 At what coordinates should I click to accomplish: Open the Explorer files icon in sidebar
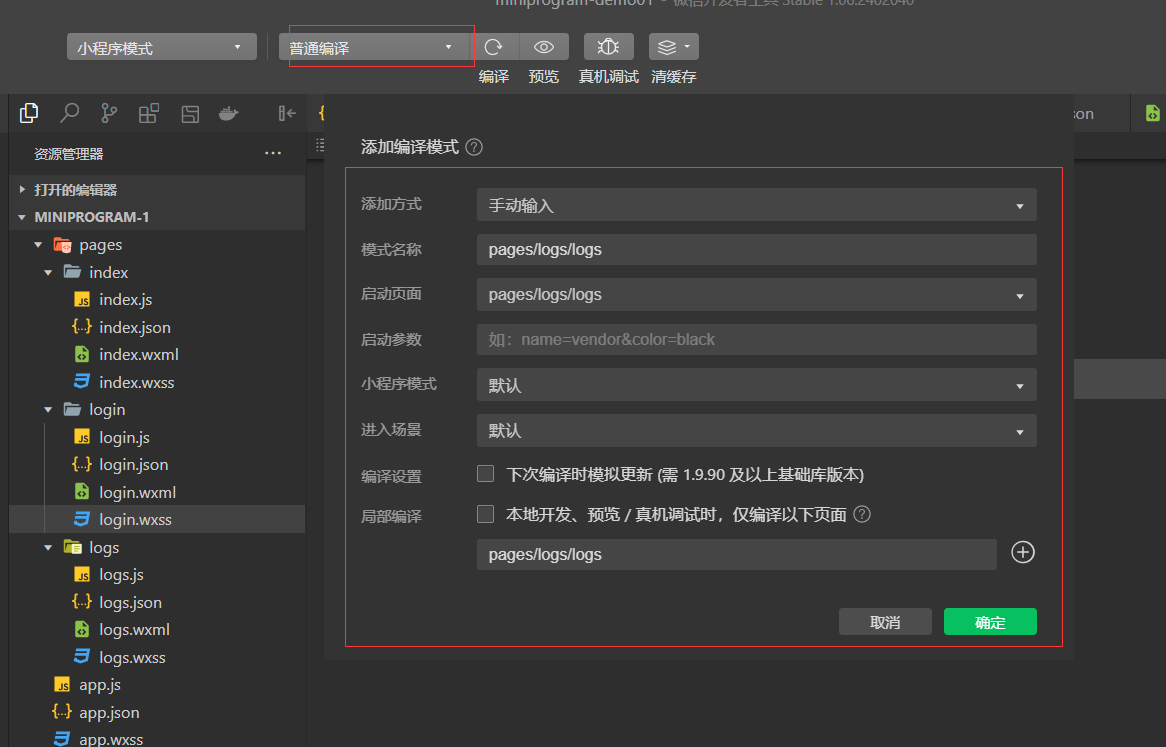tap(29, 113)
